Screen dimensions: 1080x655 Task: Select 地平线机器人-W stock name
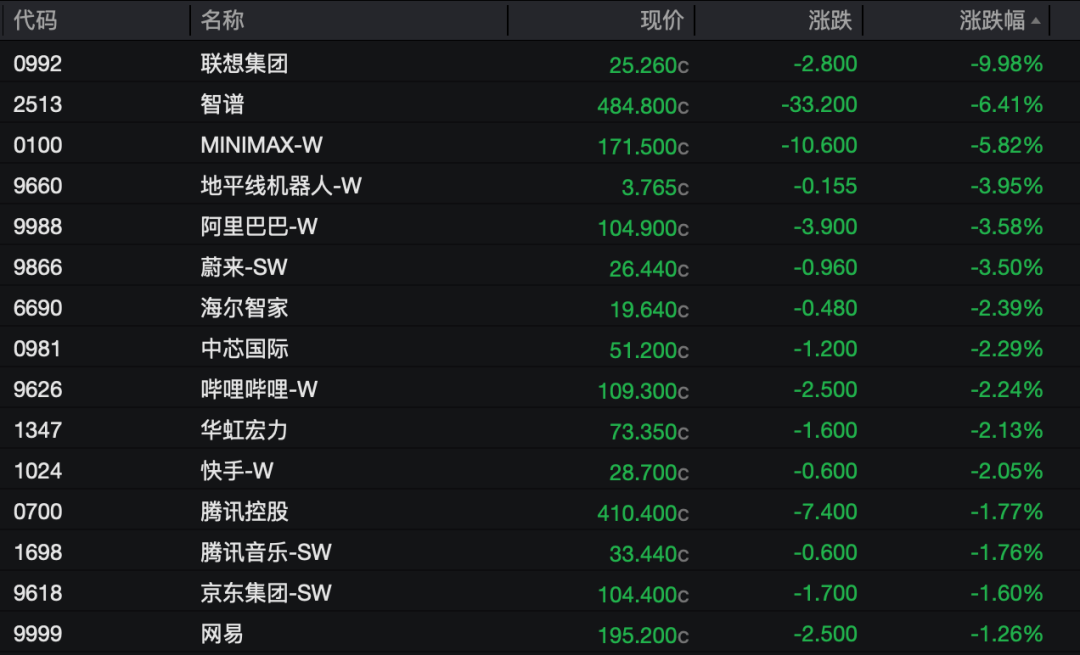point(281,186)
